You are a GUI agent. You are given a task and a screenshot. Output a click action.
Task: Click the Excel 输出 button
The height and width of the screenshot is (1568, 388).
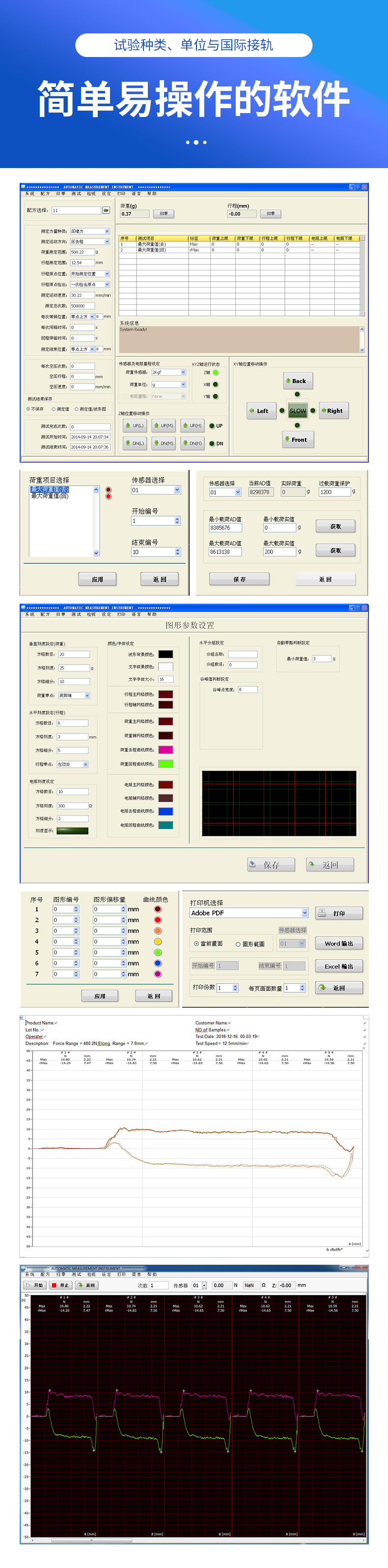coord(338,966)
